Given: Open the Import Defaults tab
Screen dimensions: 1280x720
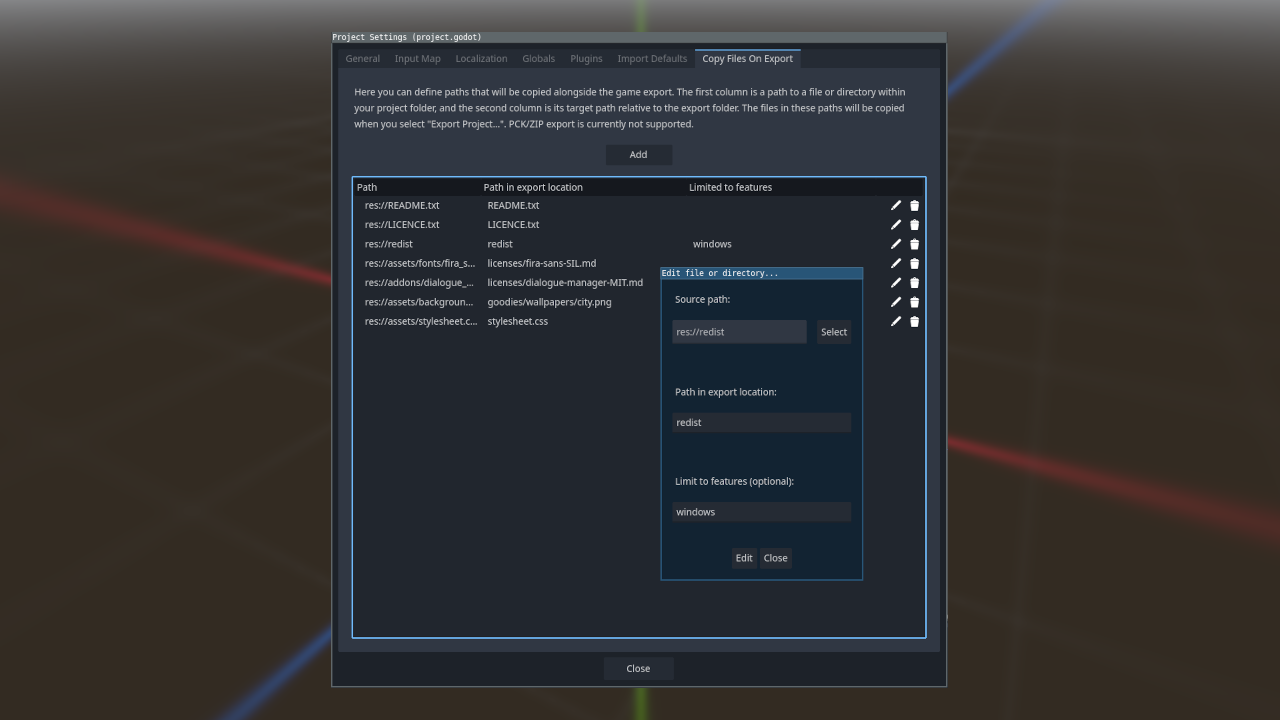Looking at the screenshot, I should click(652, 59).
